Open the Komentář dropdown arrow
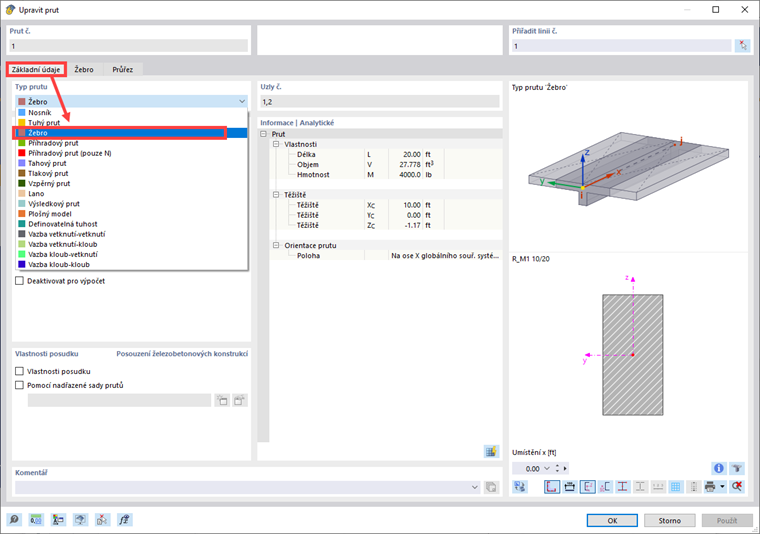The image size is (760, 534). [x=475, y=487]
